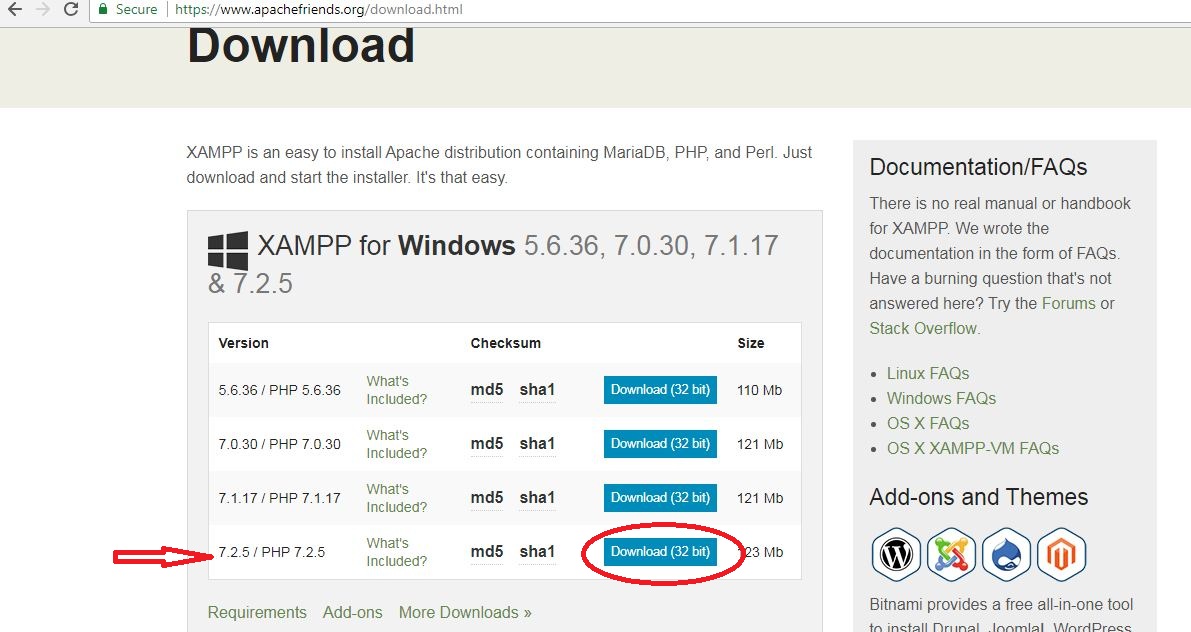Open the More Downloads link
The width and height of the screenshot is (1191, 632).
[465, 612]
